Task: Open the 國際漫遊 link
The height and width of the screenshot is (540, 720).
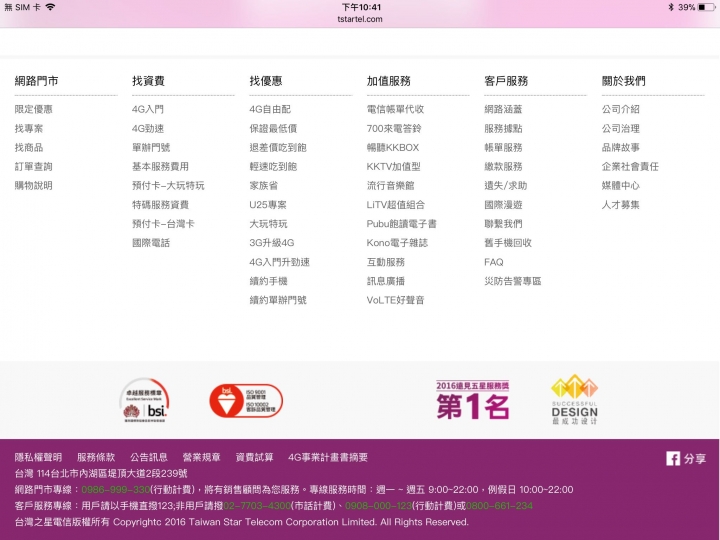Action: (503, 205)
